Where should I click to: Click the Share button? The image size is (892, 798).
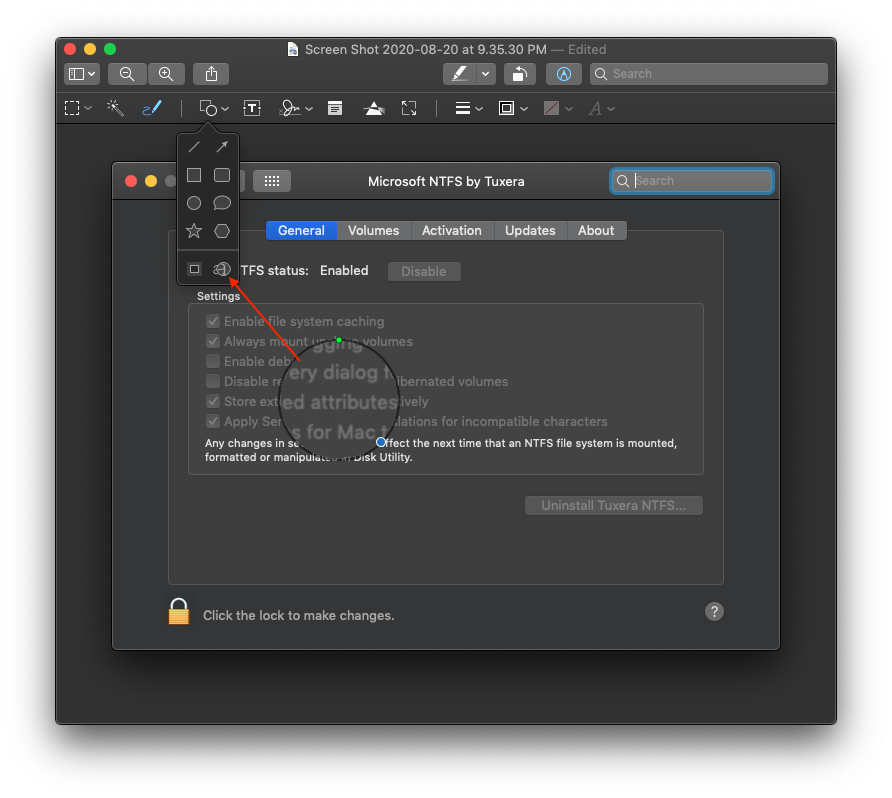pyautogui.click(x=211, y=74)
